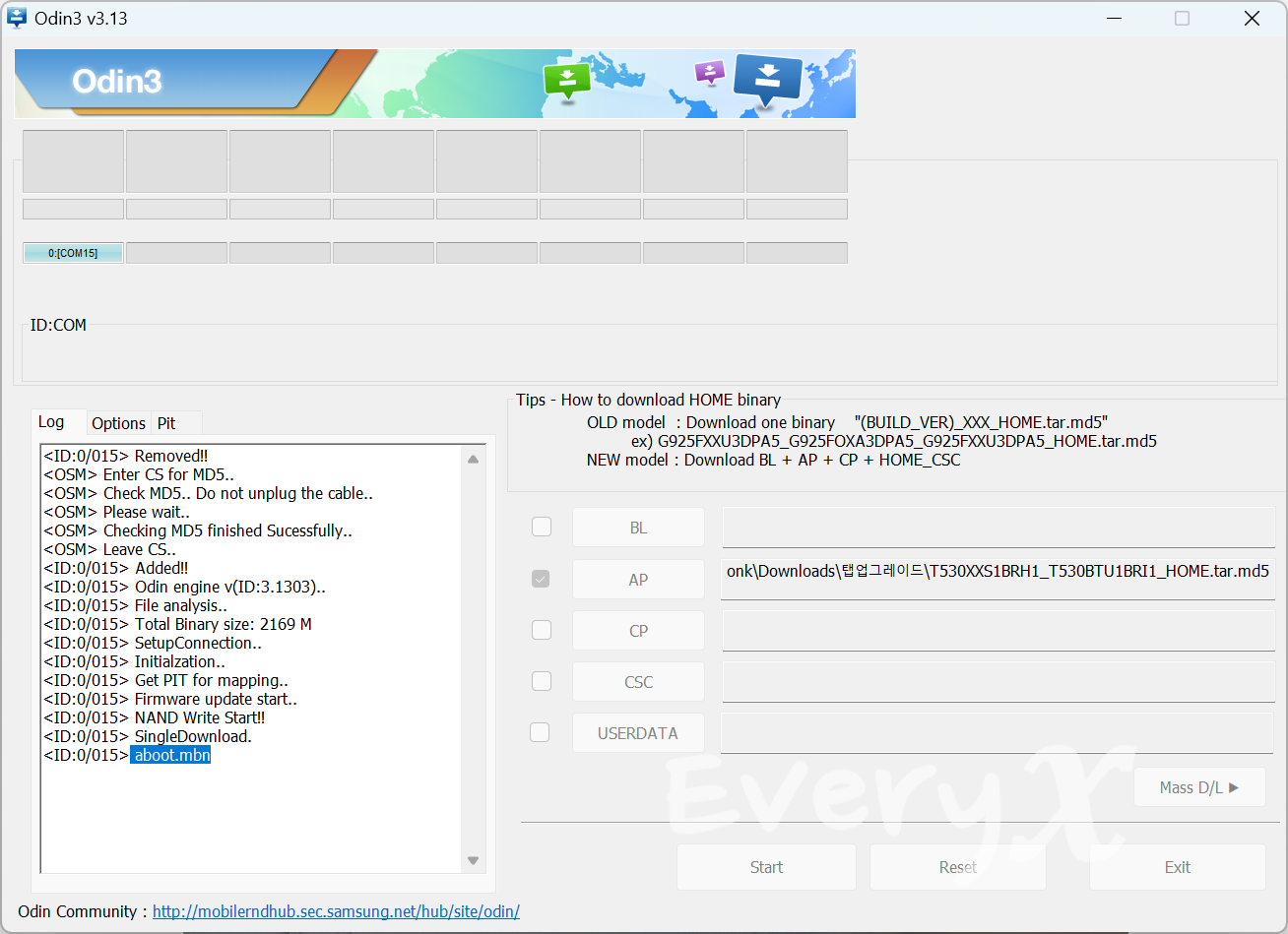
Task: Click 'Firmware update start..' log line
Action: [x=170, y=699]
